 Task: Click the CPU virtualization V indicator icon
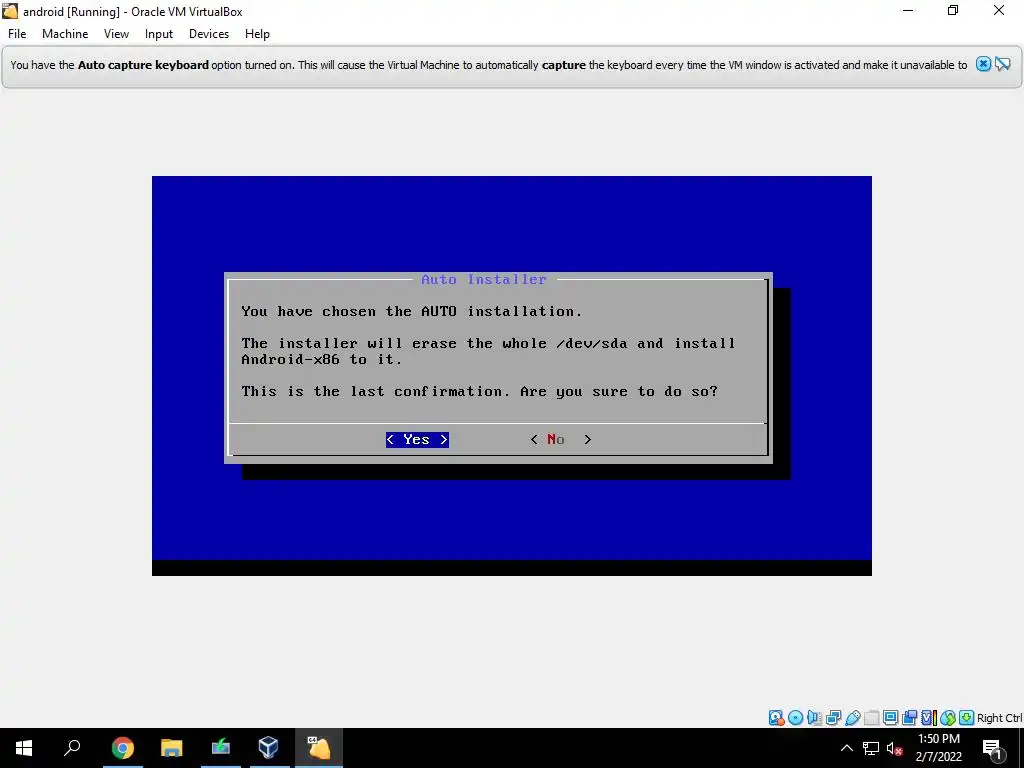click(928, 718)
